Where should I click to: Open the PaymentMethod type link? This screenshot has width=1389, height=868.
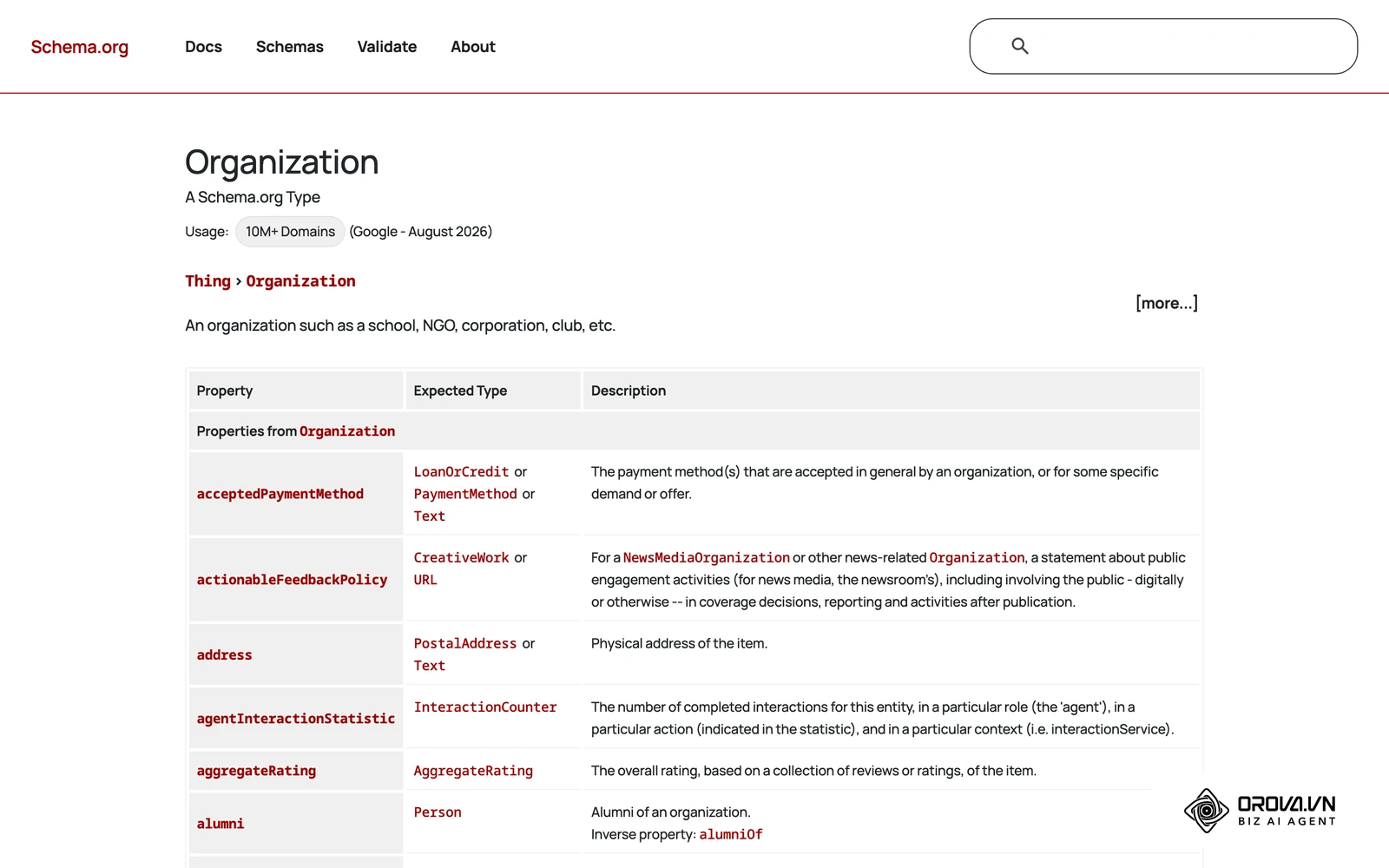tap(465, 494)
